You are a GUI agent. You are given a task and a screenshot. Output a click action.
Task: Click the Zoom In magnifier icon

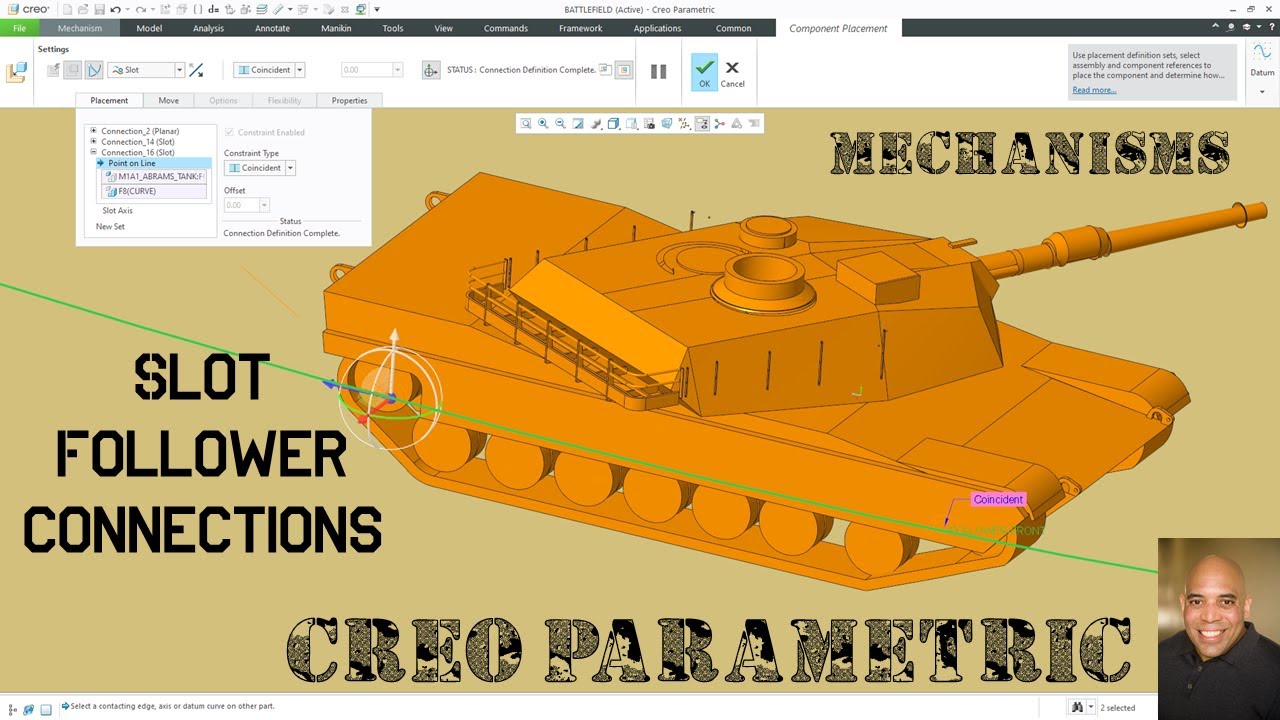tap(543, 124)
